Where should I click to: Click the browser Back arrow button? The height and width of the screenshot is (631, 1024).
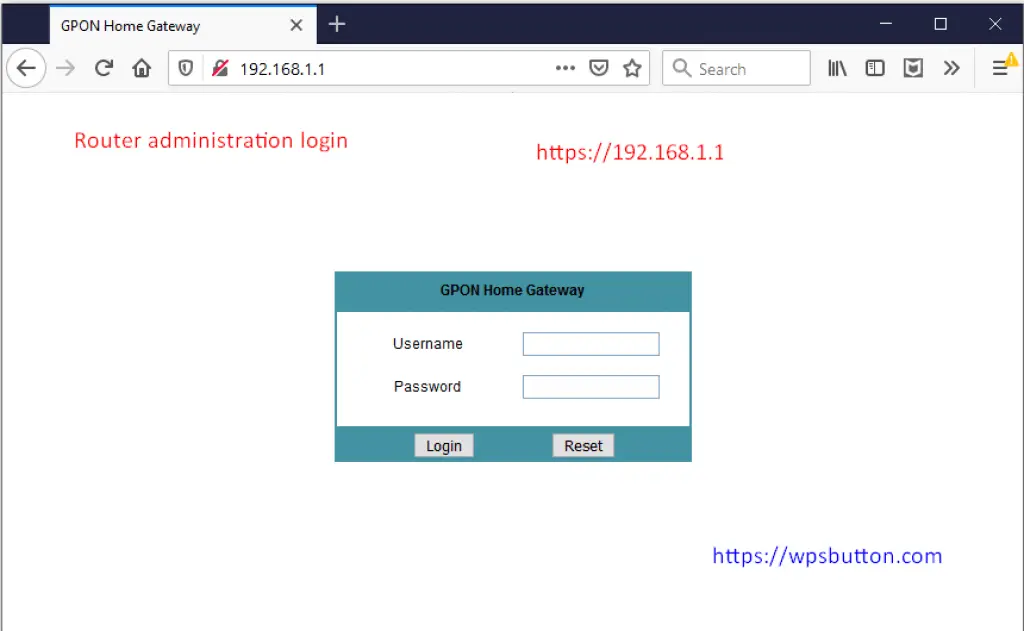coord(26,69)
